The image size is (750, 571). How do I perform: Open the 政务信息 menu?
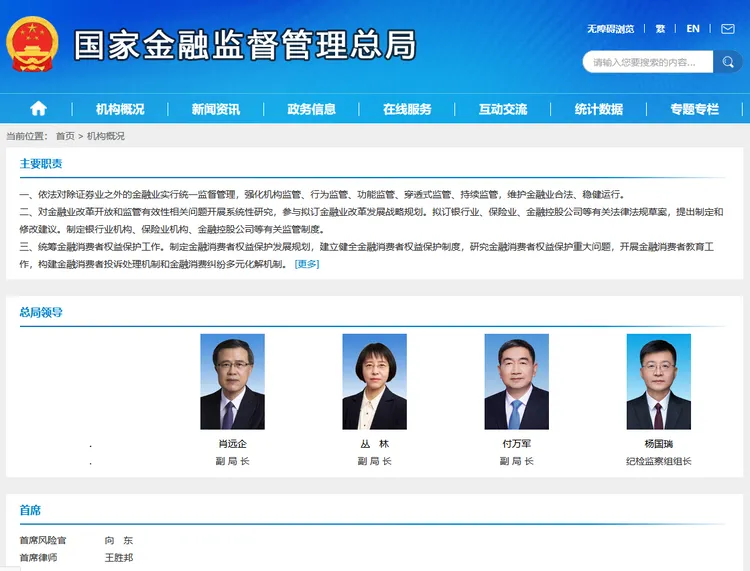coord(311,109)
